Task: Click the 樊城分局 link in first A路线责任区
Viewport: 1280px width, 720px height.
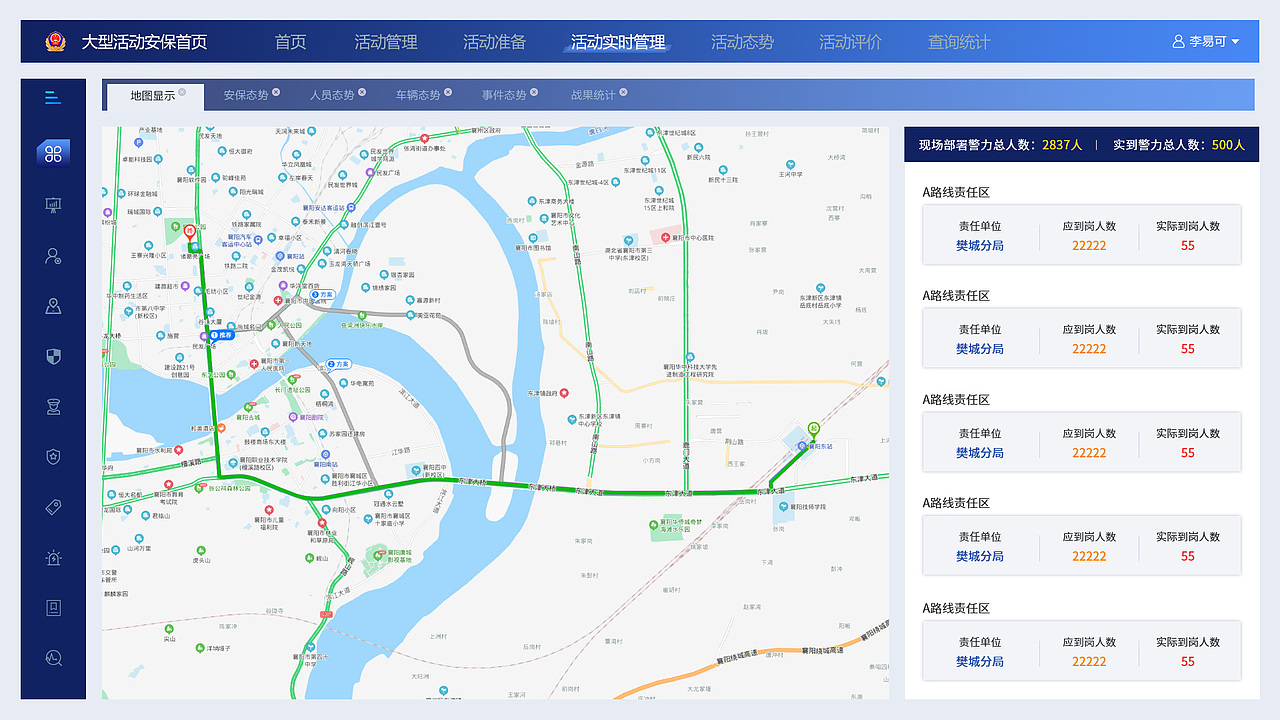Action: tap(980, 244)
